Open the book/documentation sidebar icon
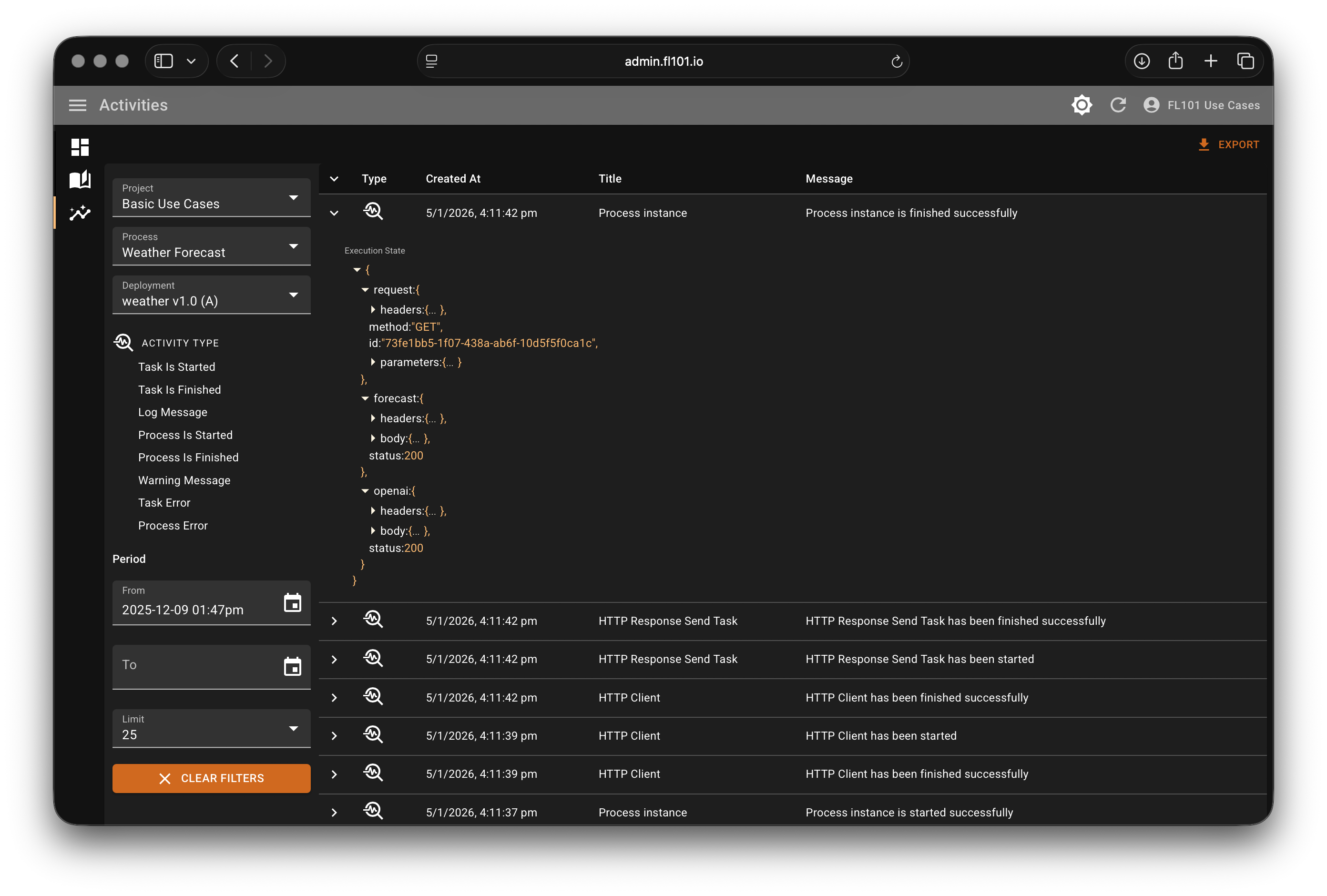This screenshot has height=896, width=1327. [x=80, y=179]
